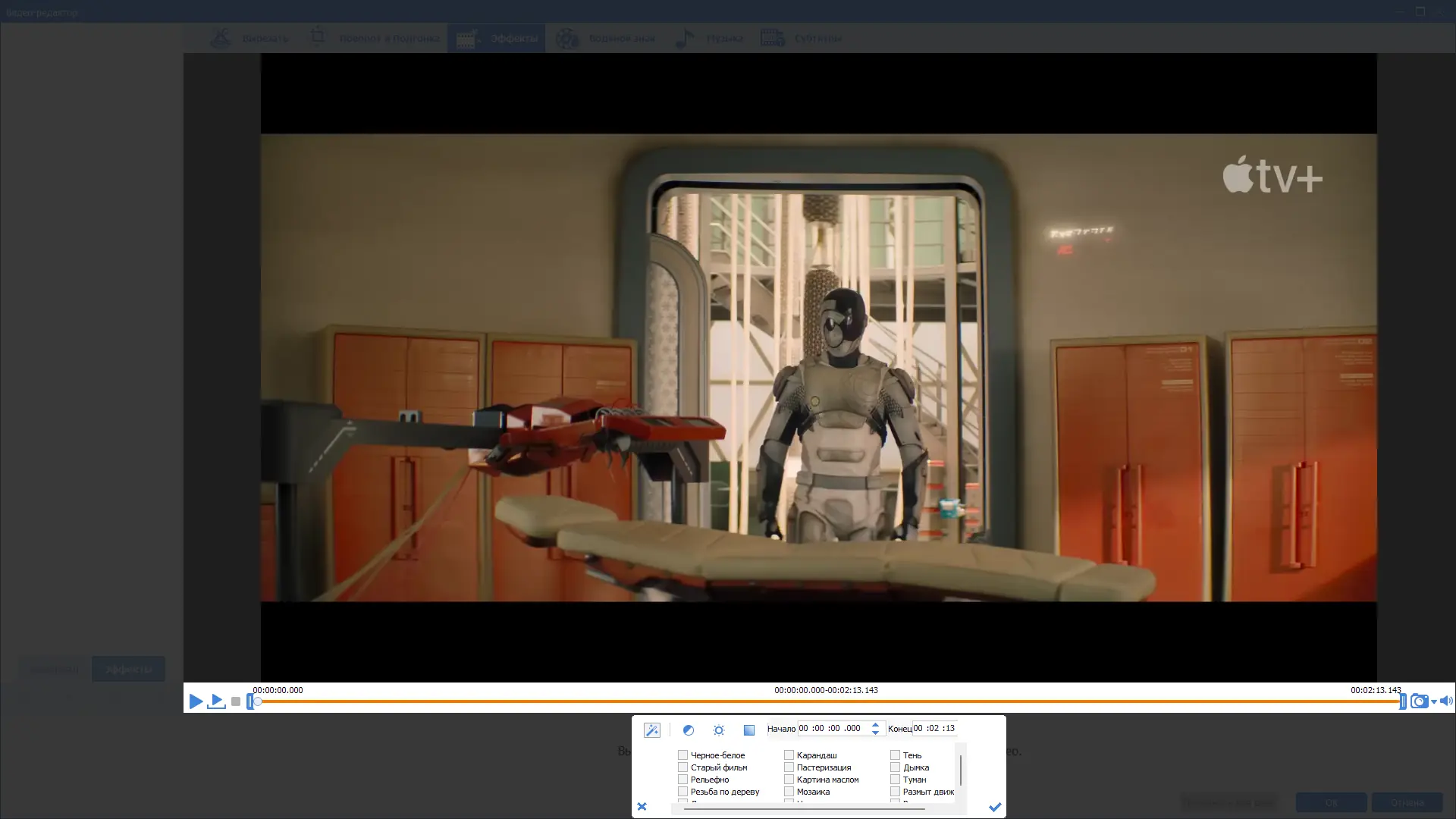The image size is (1456, 819).
Task: Mute audio with the speaker icon
Action: click(x=1446, y=701)
